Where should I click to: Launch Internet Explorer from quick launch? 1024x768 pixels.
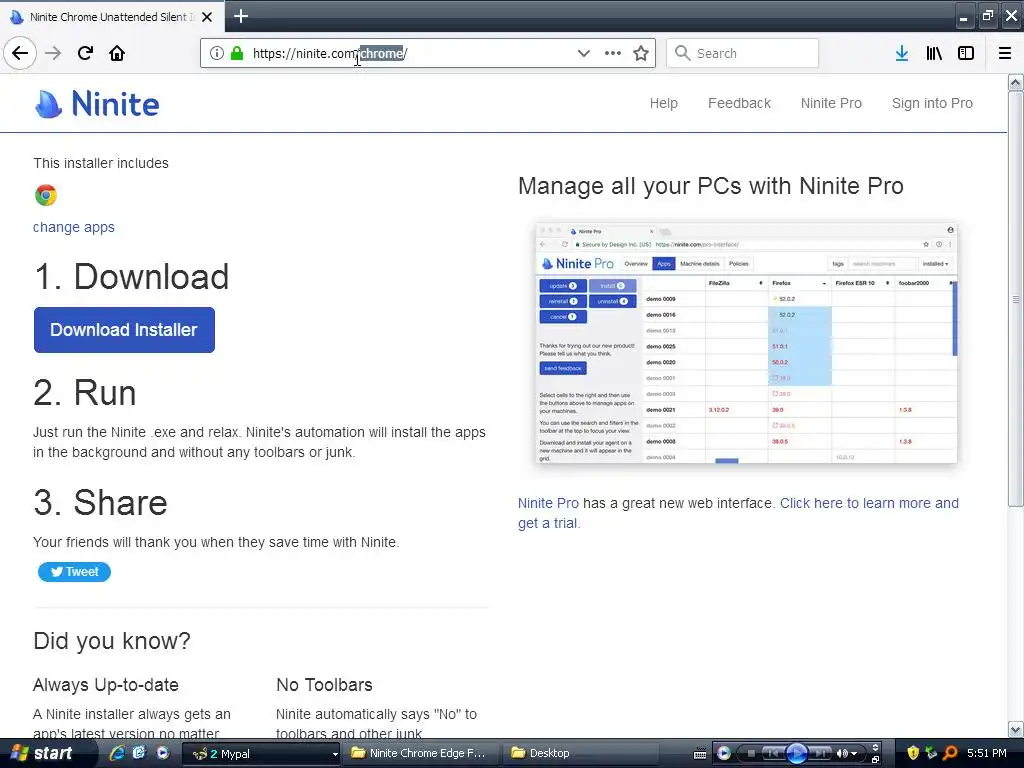[x=118, y=753]
